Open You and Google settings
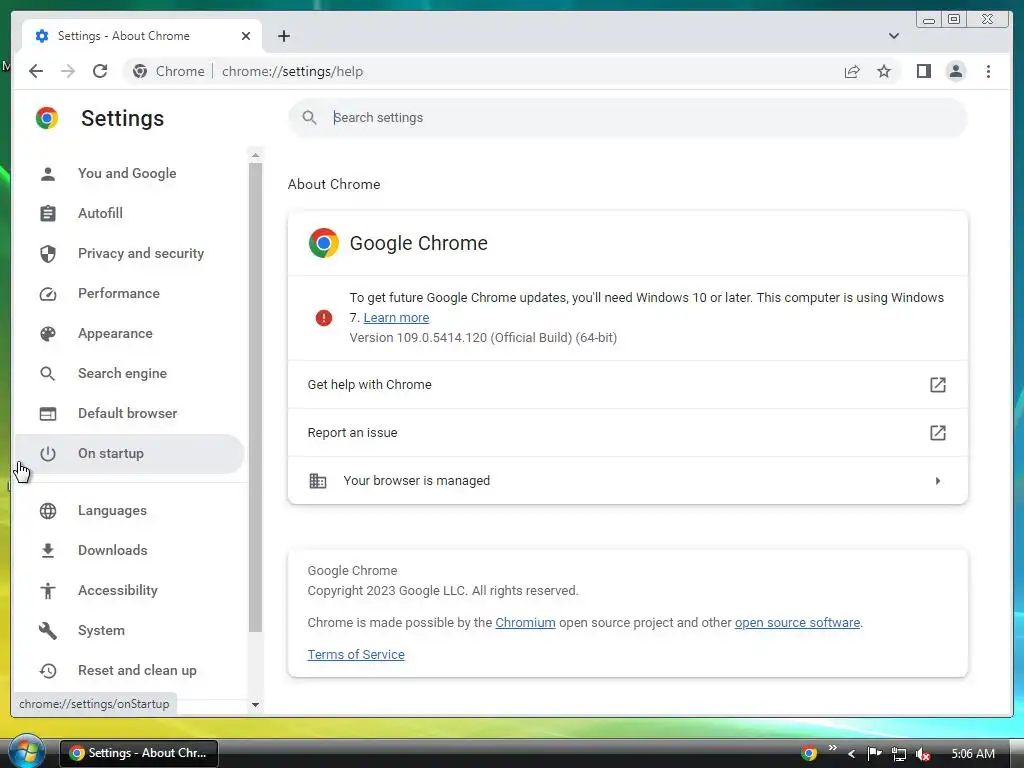 129,173
